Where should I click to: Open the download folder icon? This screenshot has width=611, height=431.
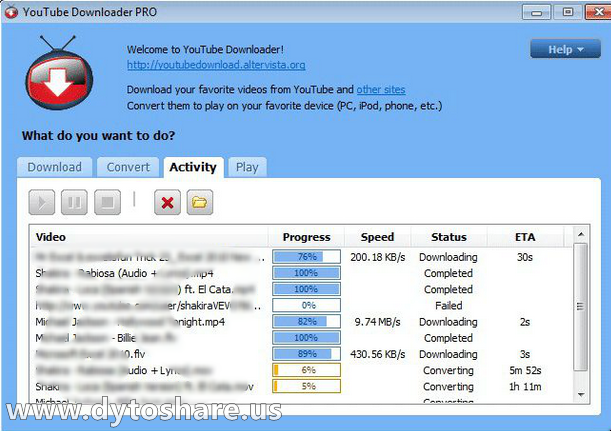200,203
